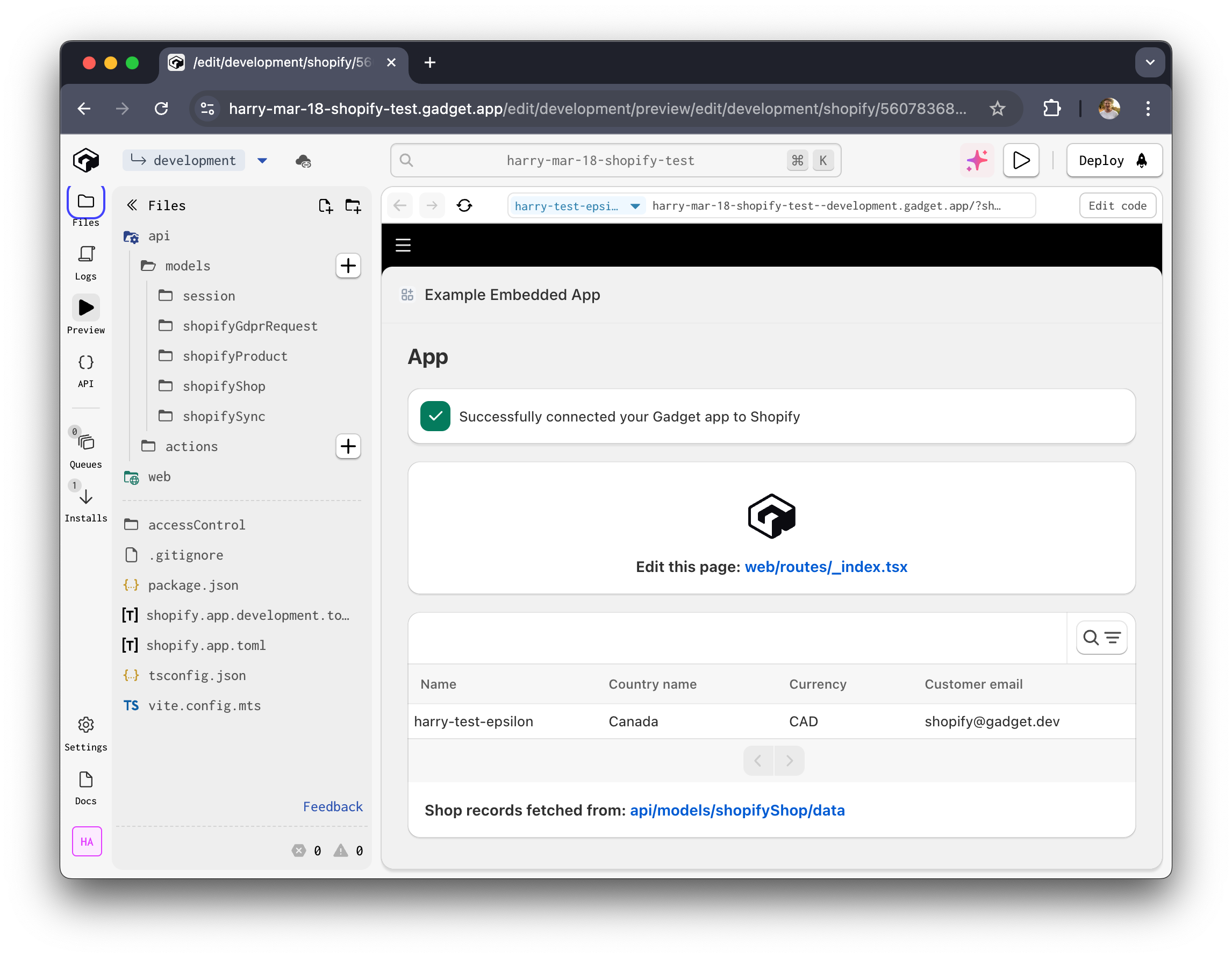
Task: Expand the accessControl folder
Action: 184,525
